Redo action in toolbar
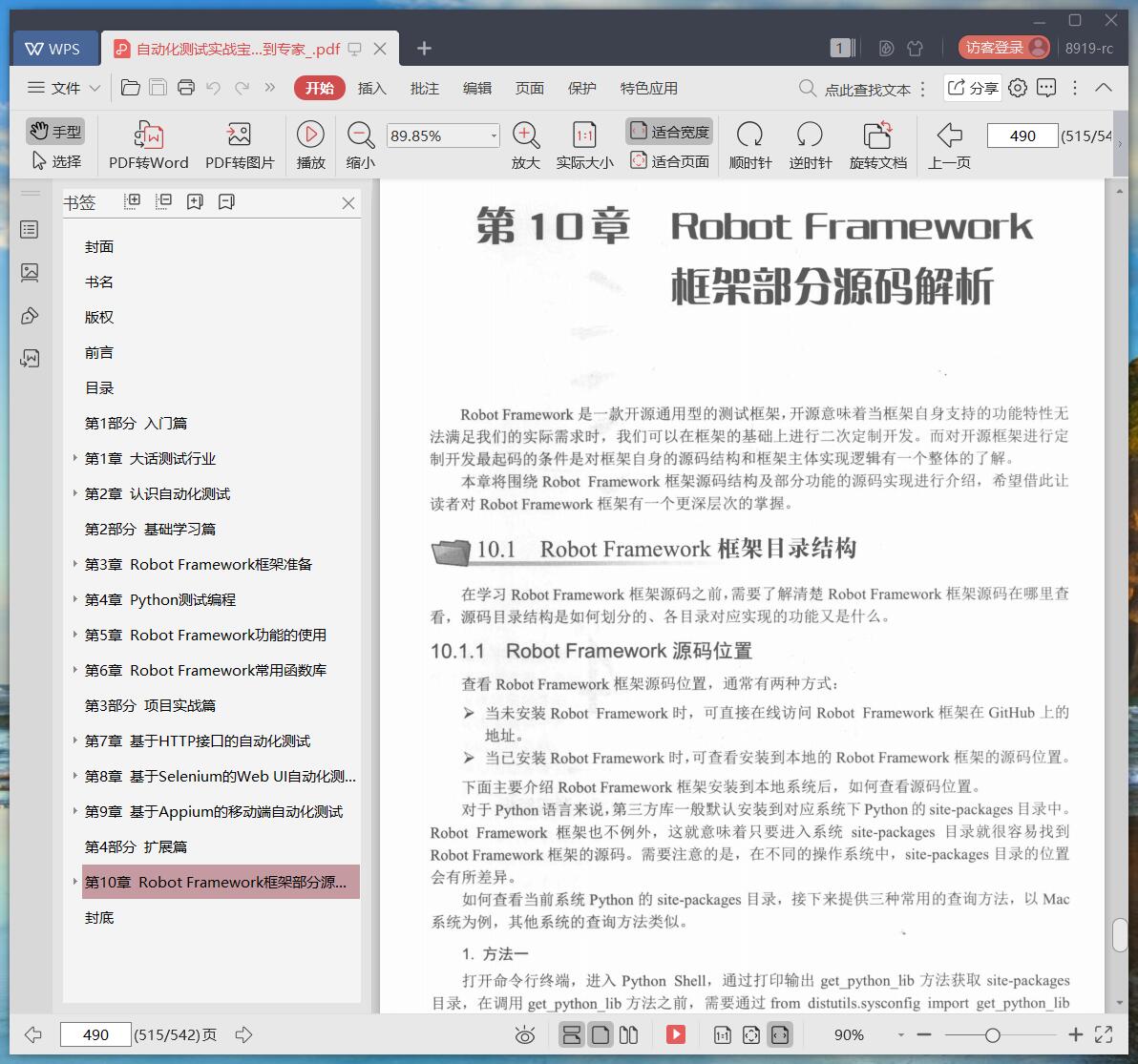 (x=242, y=88)
